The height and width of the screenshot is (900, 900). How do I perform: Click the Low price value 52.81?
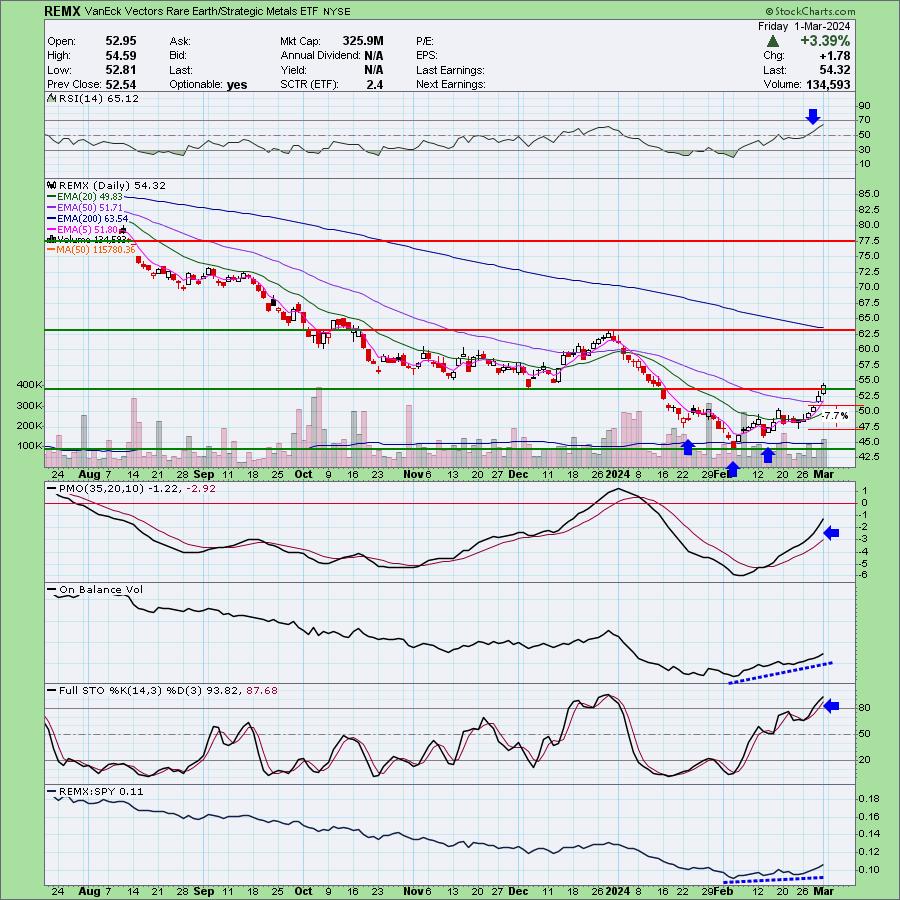[x=121, y=70]
